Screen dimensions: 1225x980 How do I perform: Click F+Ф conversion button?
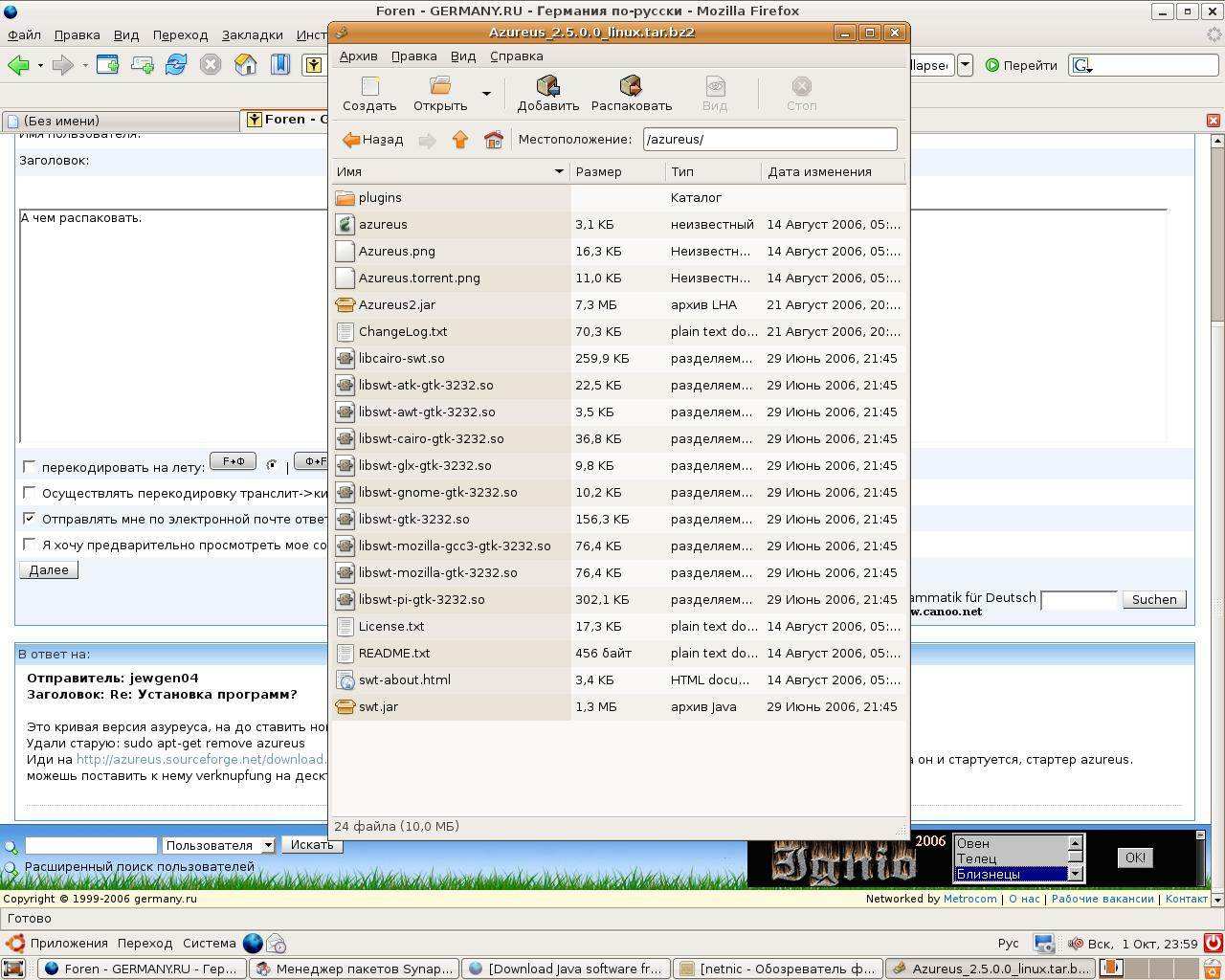(x=233, y=461)
